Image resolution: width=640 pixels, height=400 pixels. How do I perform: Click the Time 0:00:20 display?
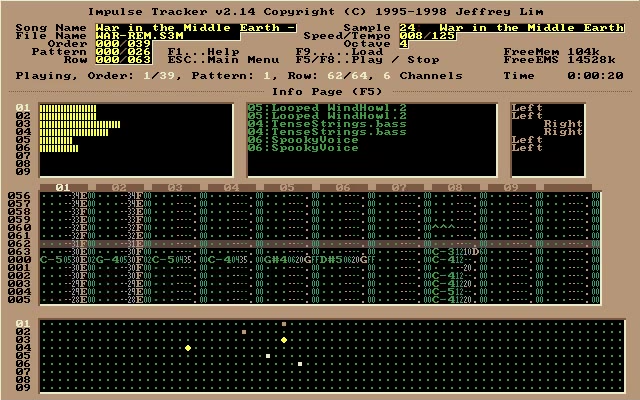[564, 76]
